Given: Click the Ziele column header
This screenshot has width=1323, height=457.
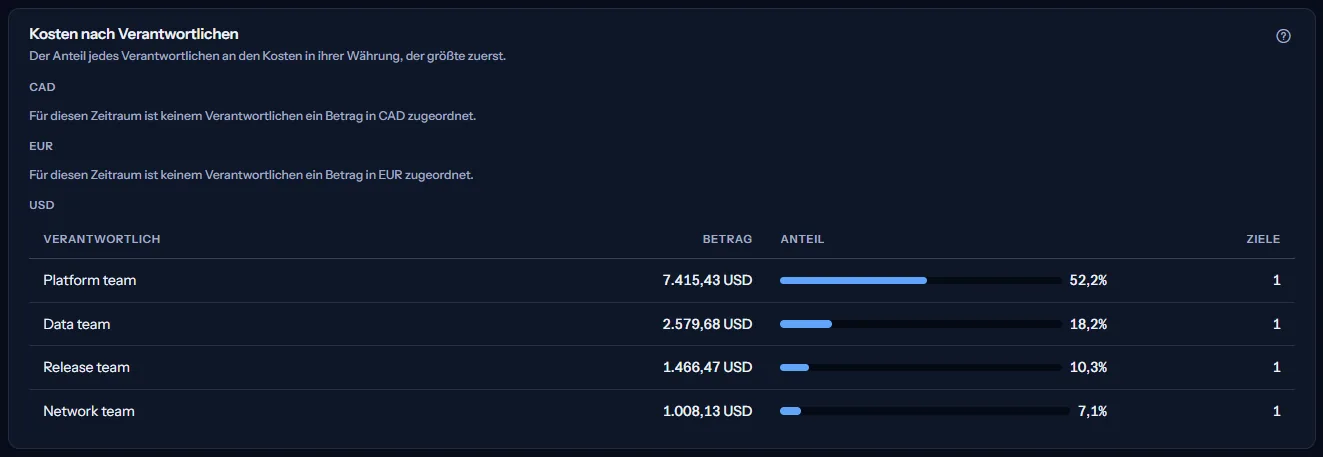Looking at the screenshot, I should click(1263, 239).
